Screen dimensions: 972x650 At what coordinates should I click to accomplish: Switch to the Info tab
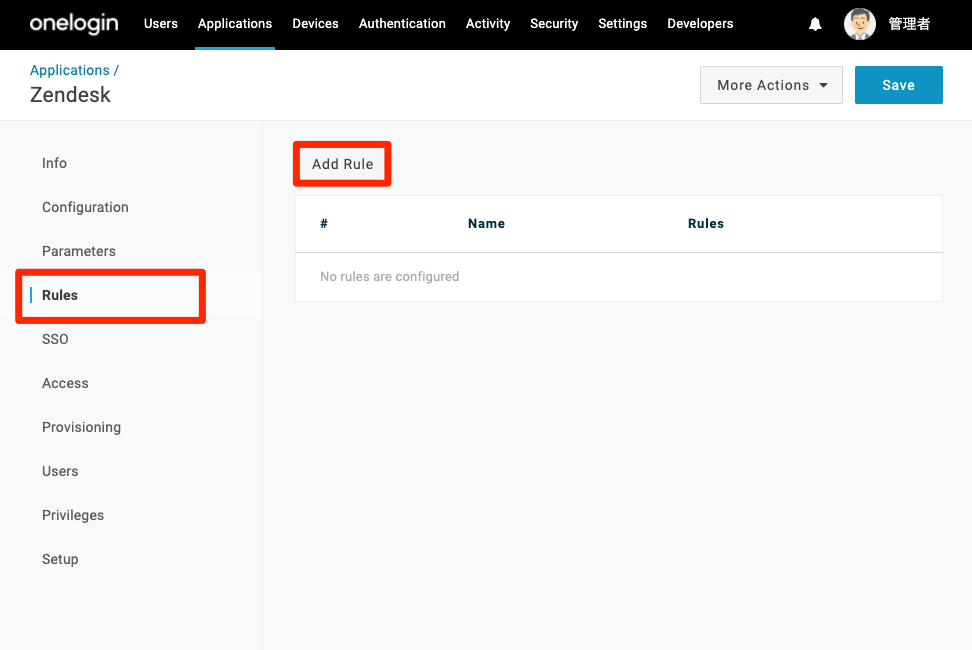pyautogui.click(x=55, y=163)
